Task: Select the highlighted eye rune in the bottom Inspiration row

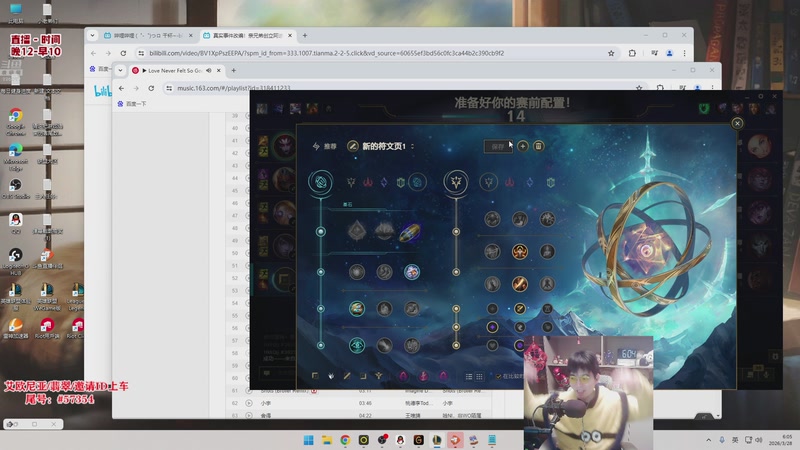Action: 357,345
